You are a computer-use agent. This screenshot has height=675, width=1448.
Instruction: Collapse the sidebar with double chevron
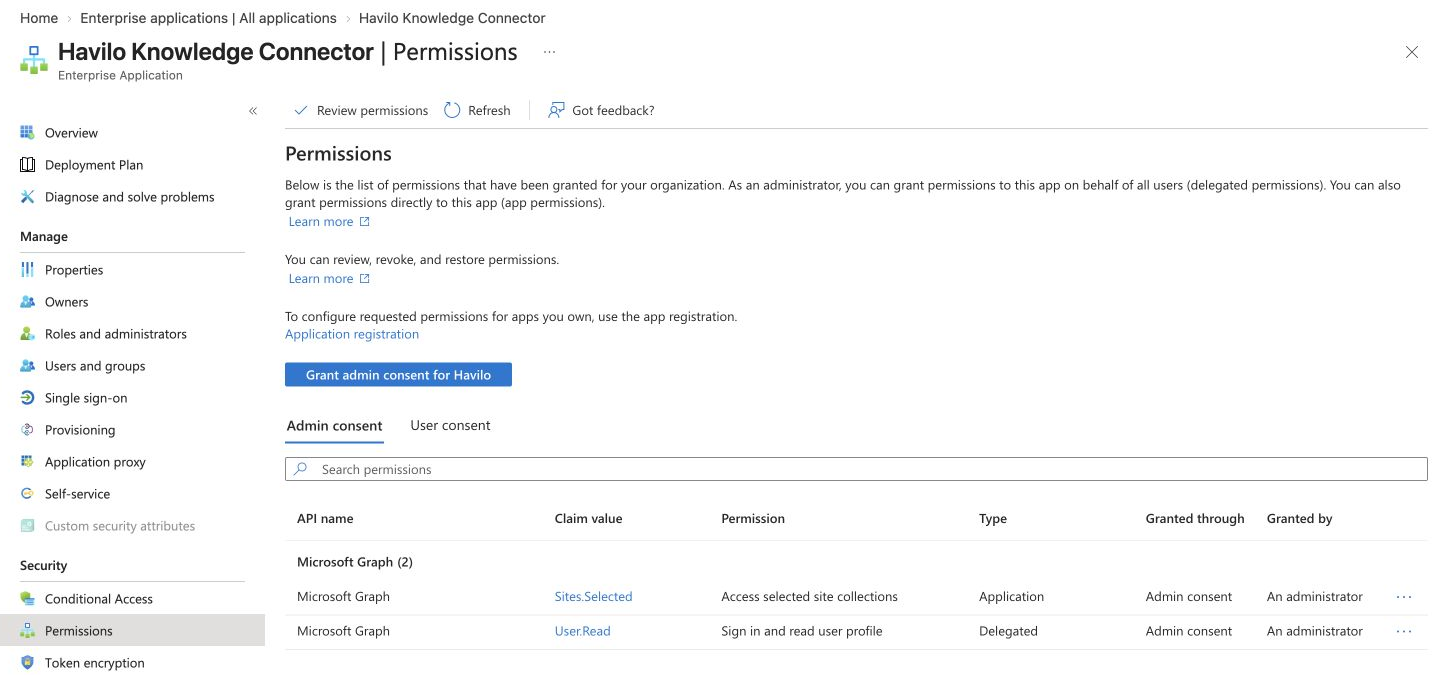(x=253, y=111)
